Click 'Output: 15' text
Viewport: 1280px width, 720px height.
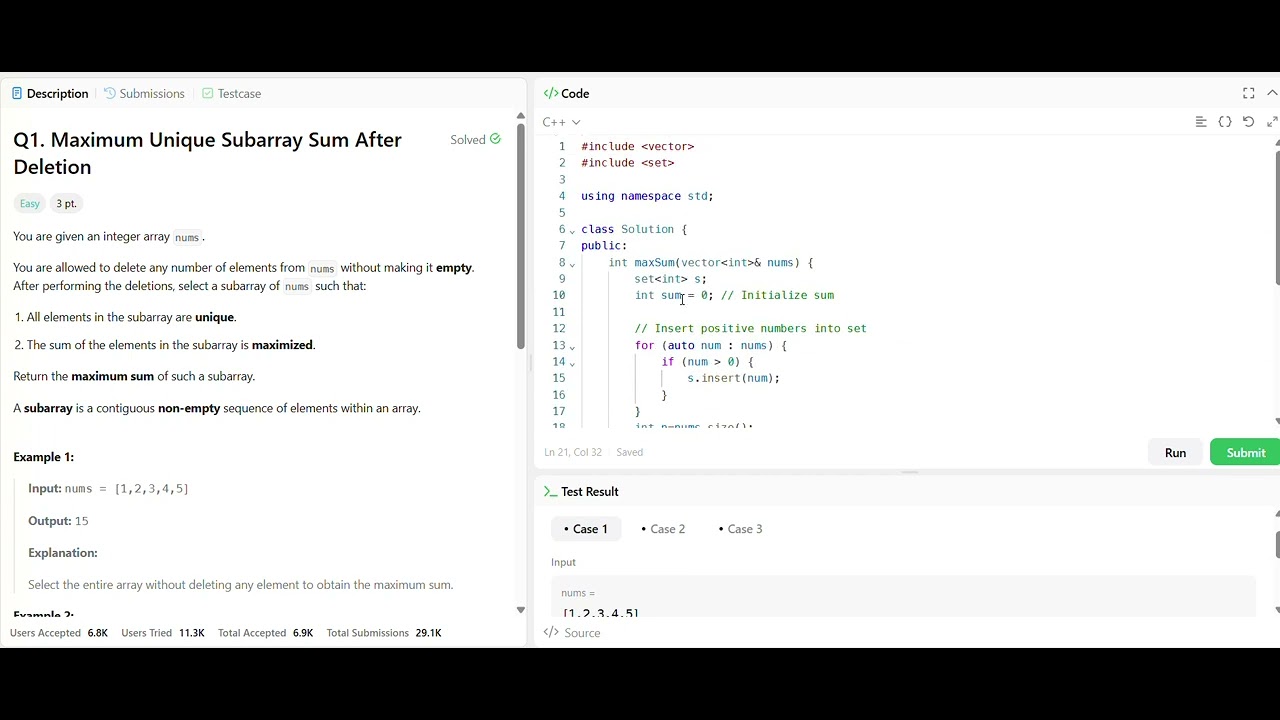coord(58,521)
